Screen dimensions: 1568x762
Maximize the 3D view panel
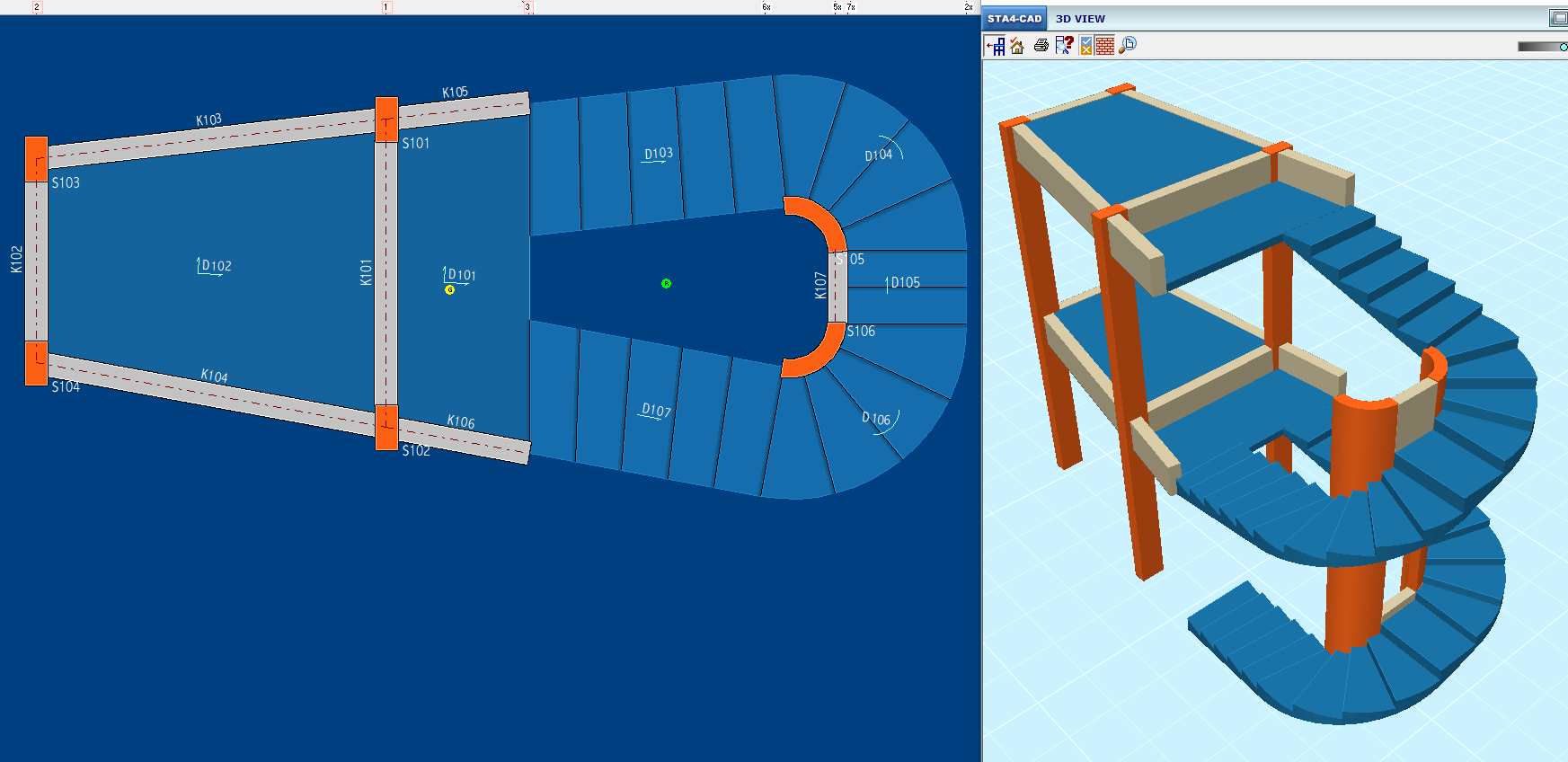point(1558,18)
